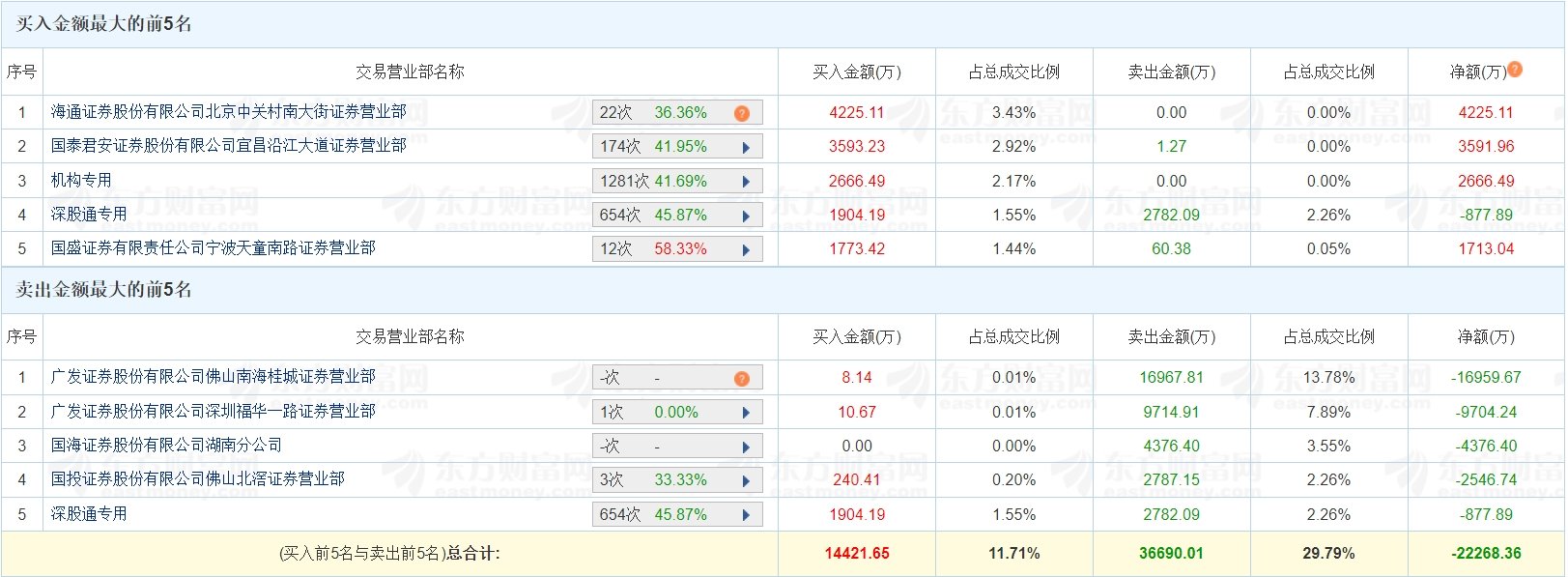Open the 机构专用 link
The image size is (1568, 577).
[81, 181]
